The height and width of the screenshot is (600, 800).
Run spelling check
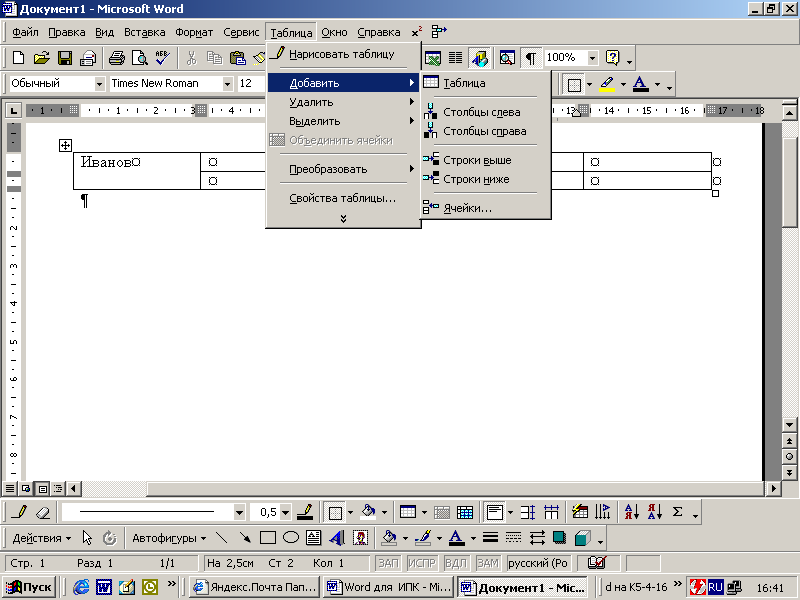[x=162, y=58]
